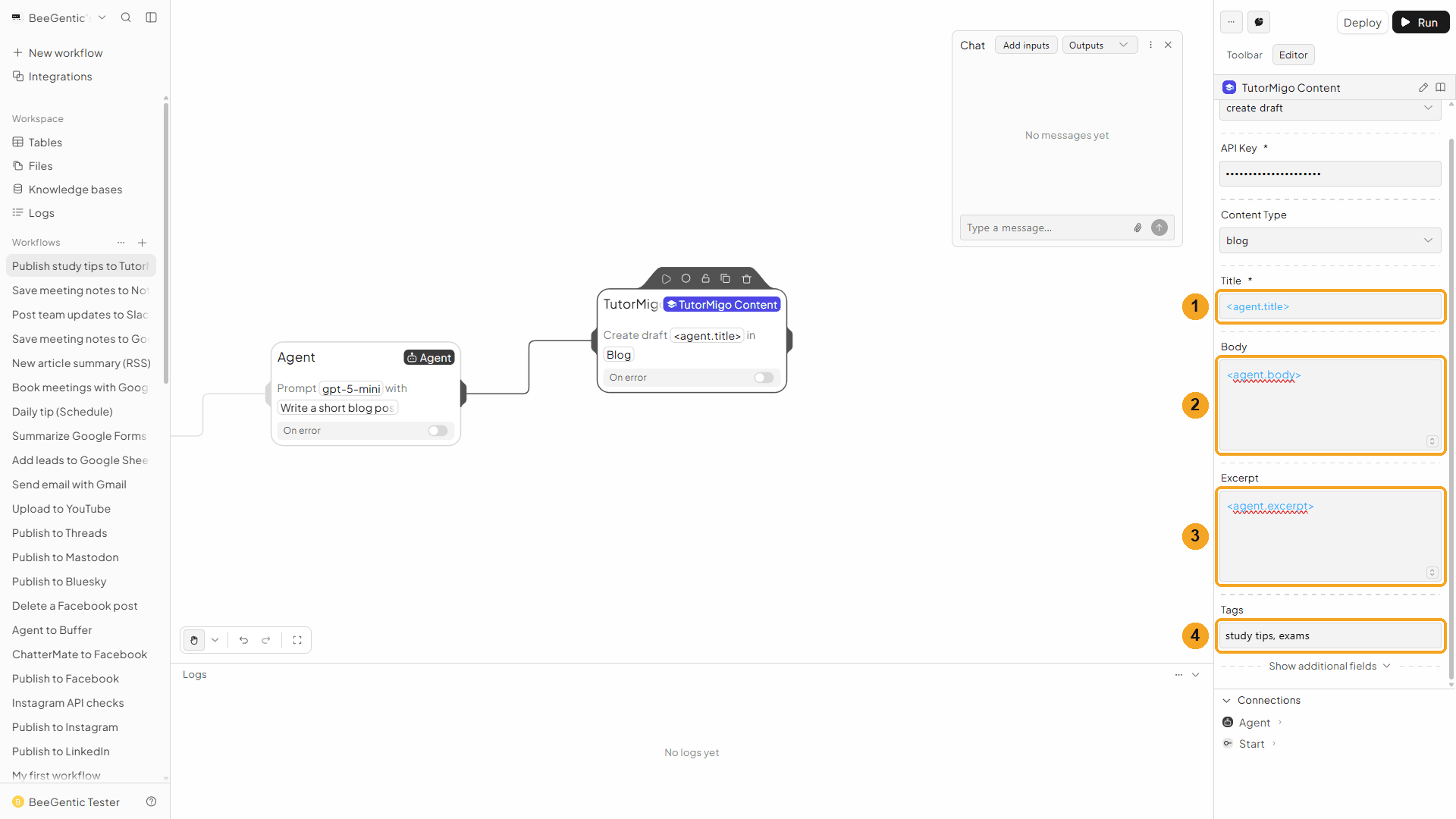Toggle On error switch in Agent block
Viewport: 1456px width, 819px height.
[x=438, y=431]
